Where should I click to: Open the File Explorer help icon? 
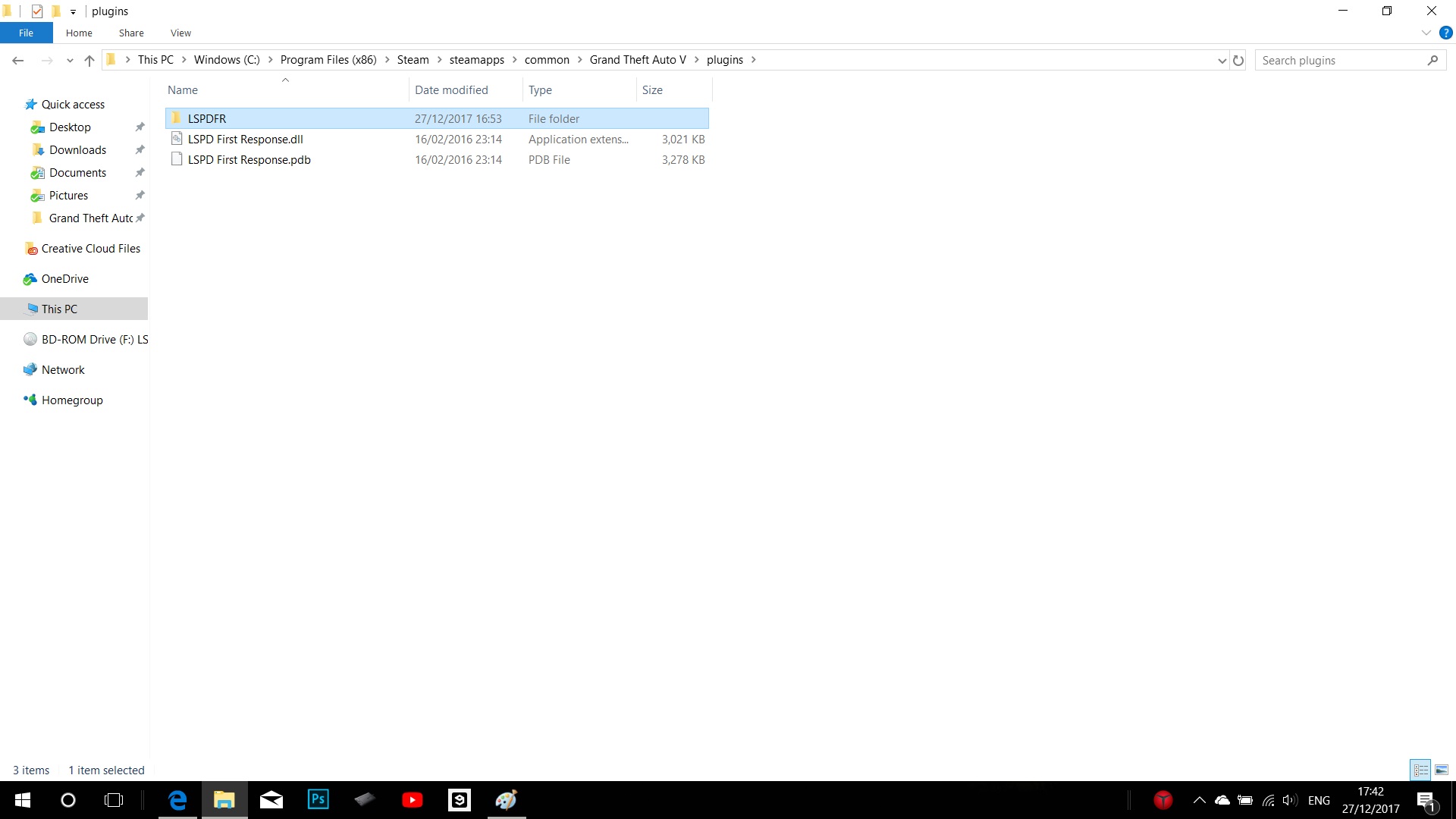1445,33
